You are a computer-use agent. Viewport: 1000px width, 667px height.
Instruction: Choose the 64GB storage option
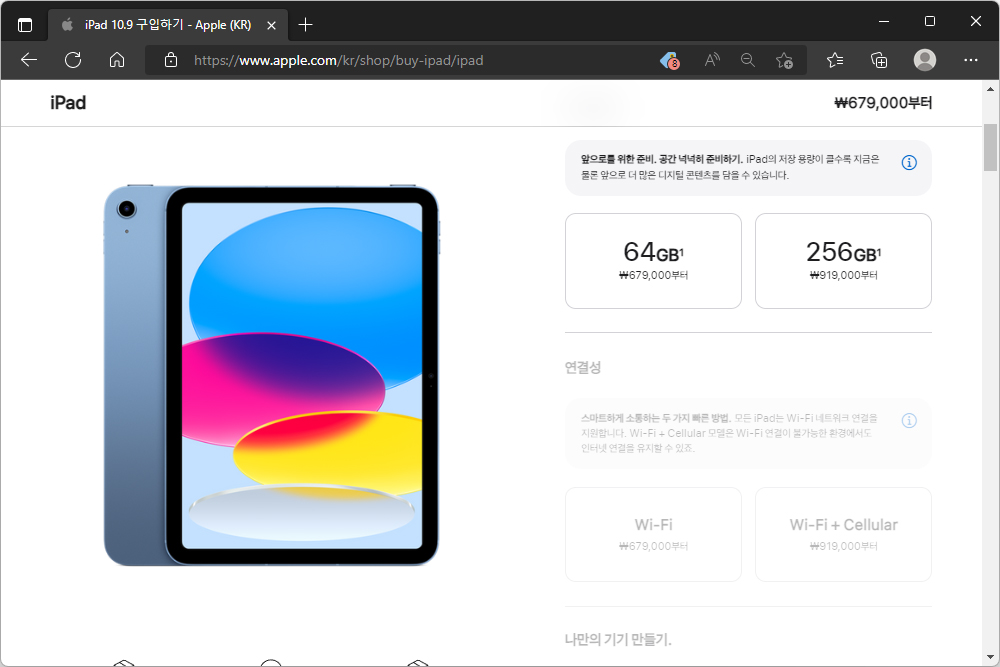click(x=653, y=261)
